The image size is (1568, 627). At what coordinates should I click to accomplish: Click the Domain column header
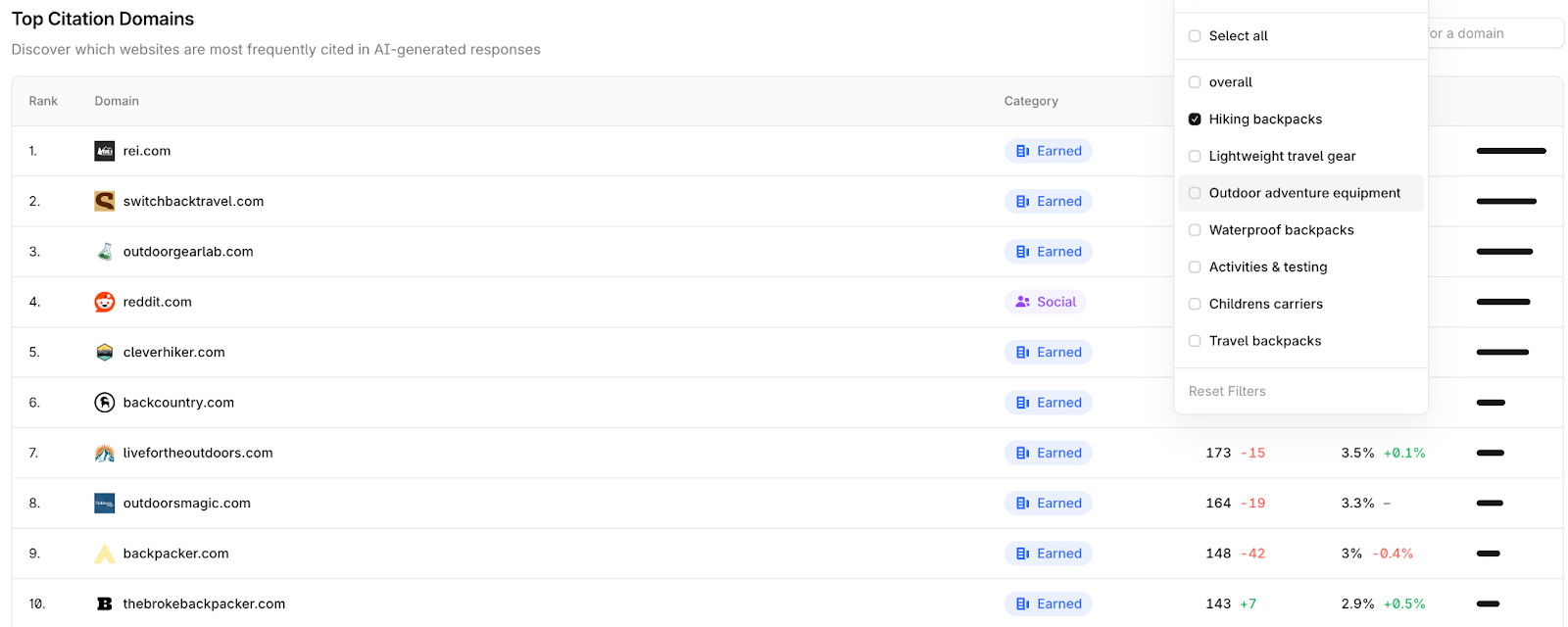click(x=117, y=101)
